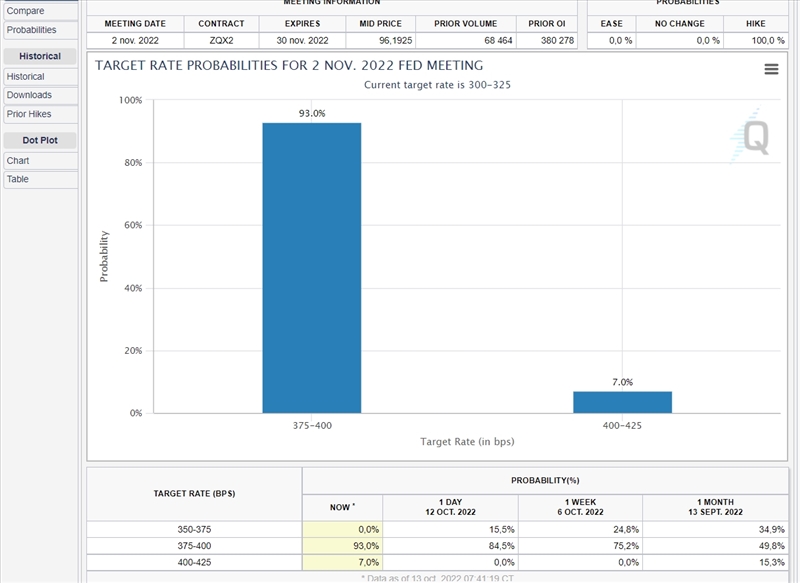Viewport: 800px width, 583px height.
Task: Open the Downloads sidebar item
Action: click(x=41, y=95)
